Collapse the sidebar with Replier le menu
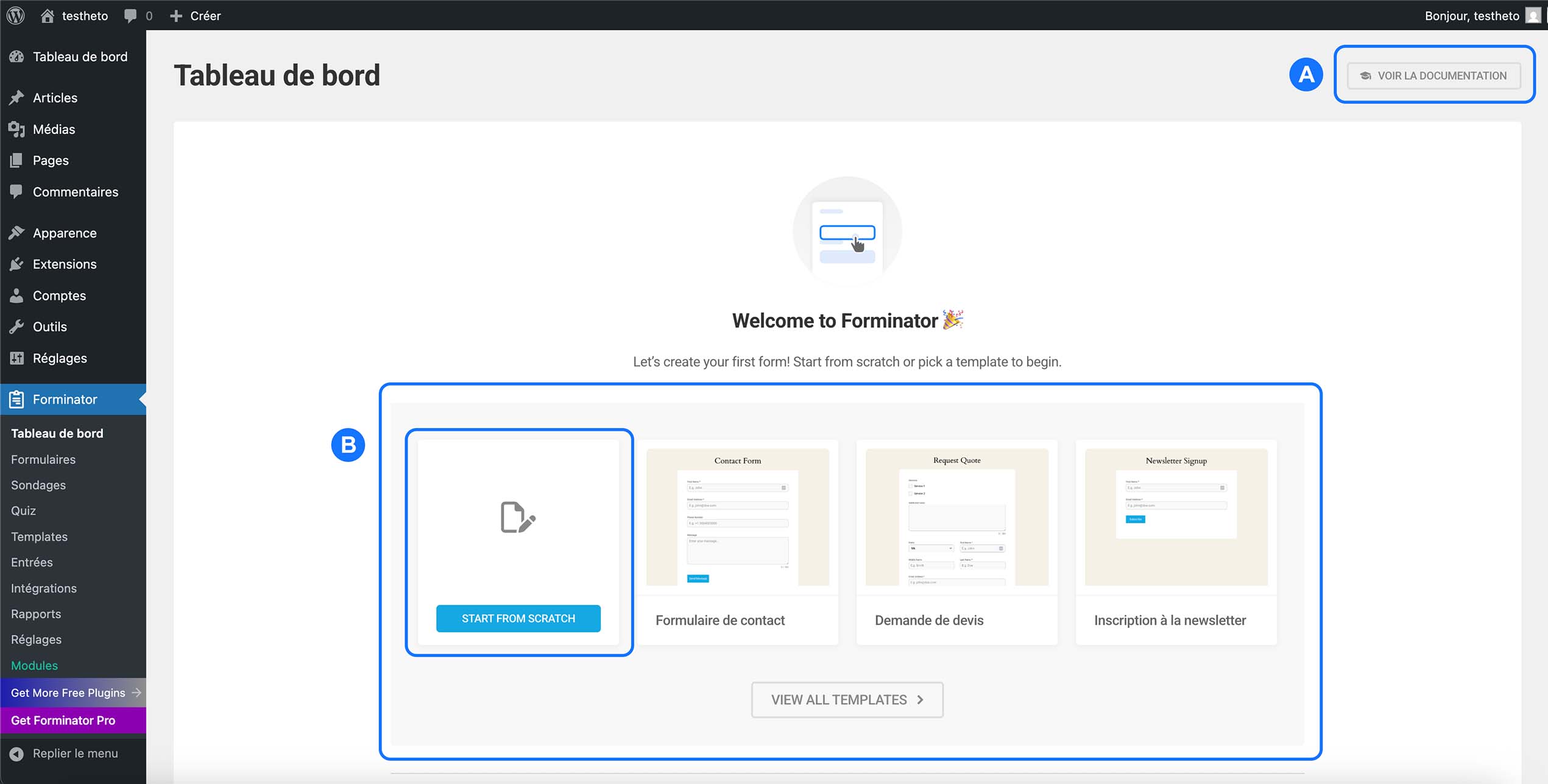1548x784 pixels. click(x=67, y=753)
